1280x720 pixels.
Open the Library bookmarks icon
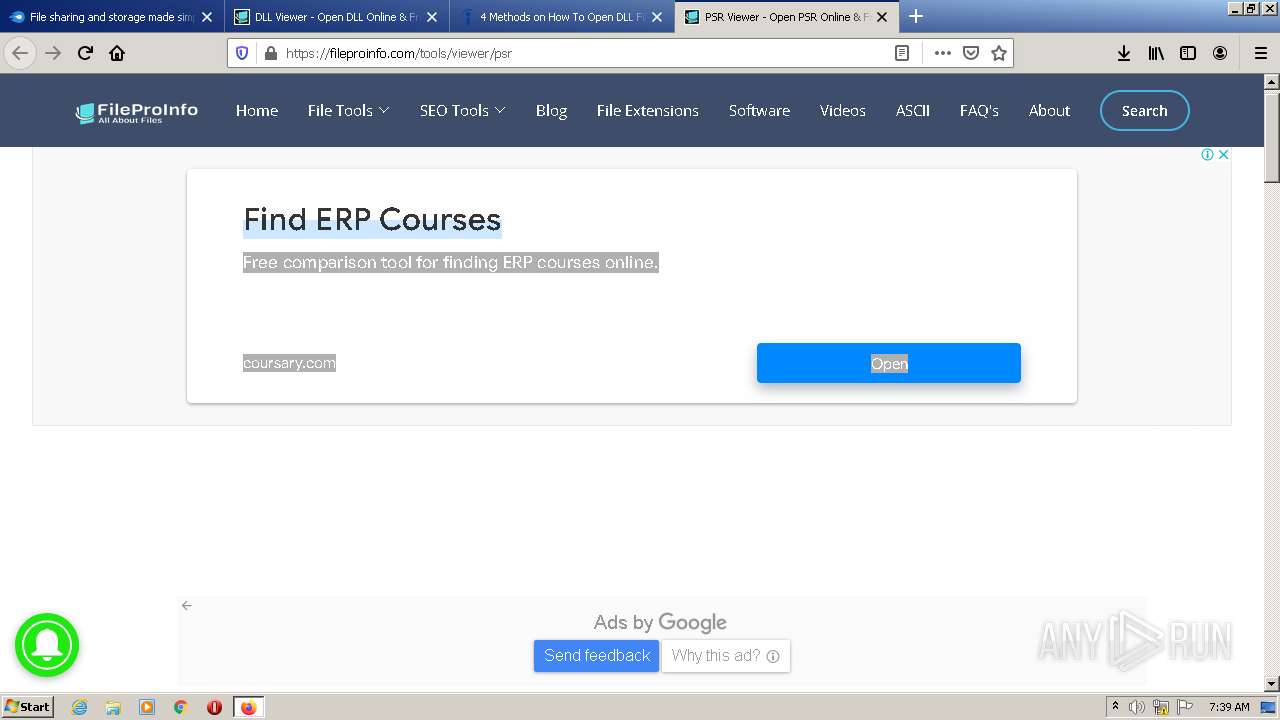point(1156,53)
